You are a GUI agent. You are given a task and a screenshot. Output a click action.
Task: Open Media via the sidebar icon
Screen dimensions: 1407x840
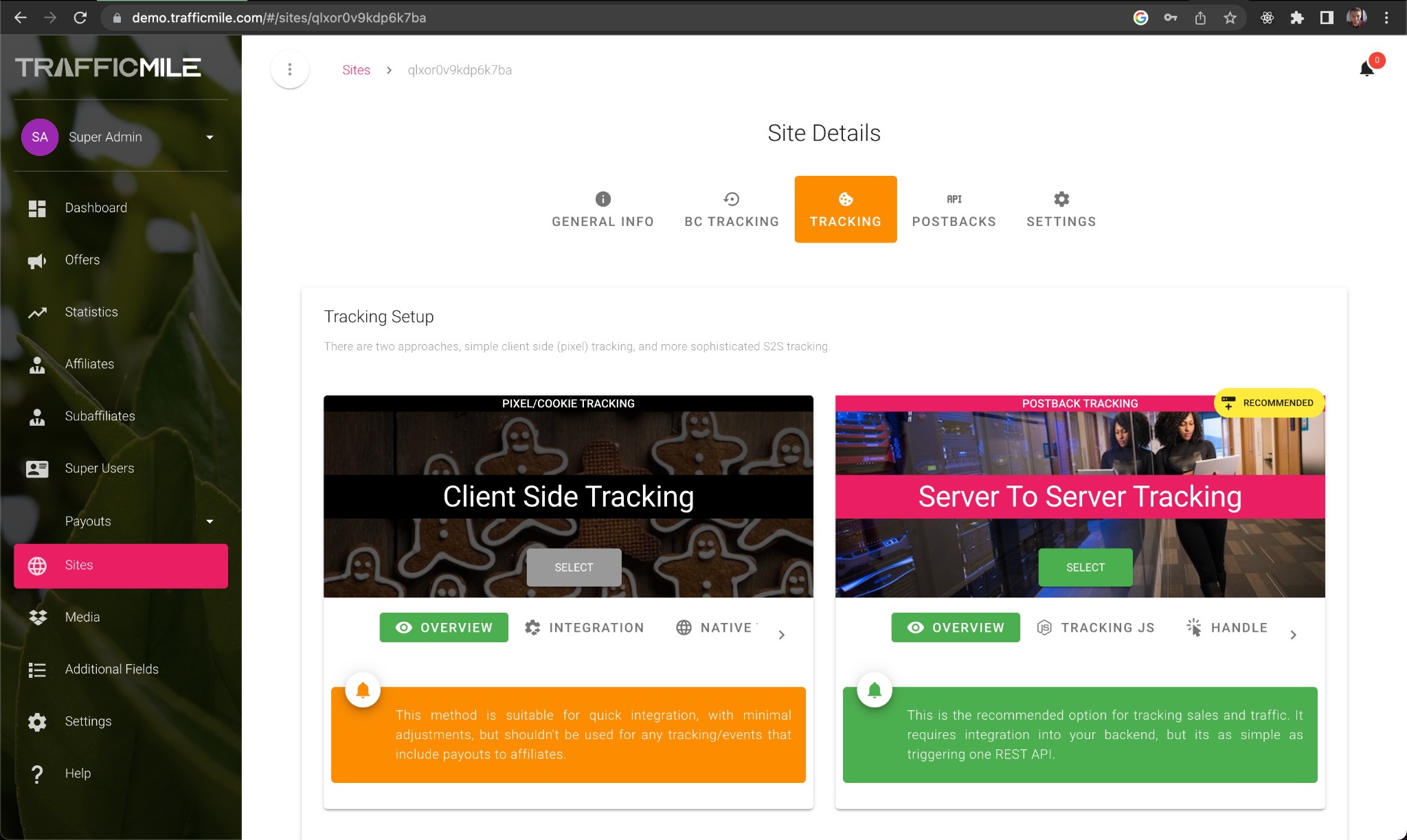37,617
